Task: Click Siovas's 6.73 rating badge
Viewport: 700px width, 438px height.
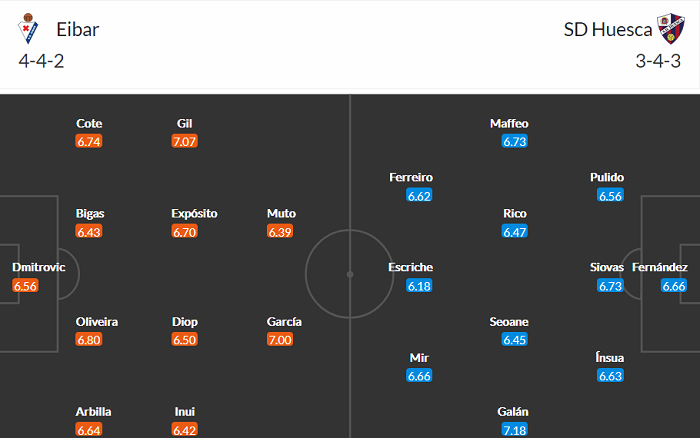Action: coord(610,285)
